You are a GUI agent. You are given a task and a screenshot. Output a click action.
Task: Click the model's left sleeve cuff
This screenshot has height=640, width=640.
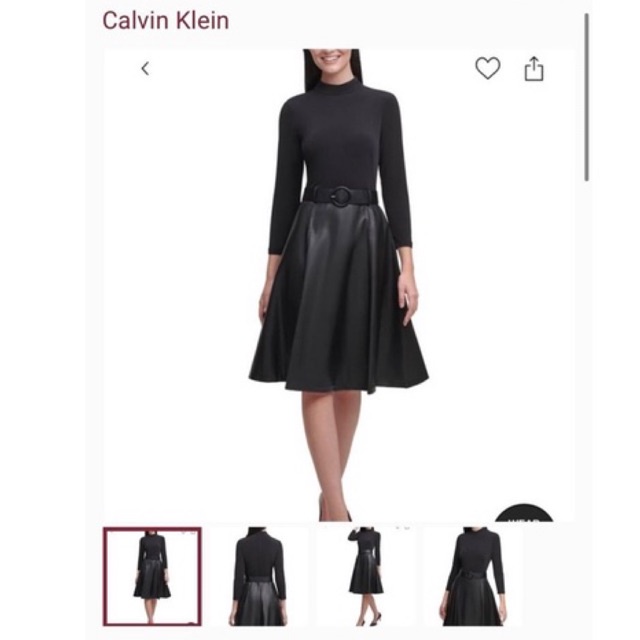click(x=402, y=245)
